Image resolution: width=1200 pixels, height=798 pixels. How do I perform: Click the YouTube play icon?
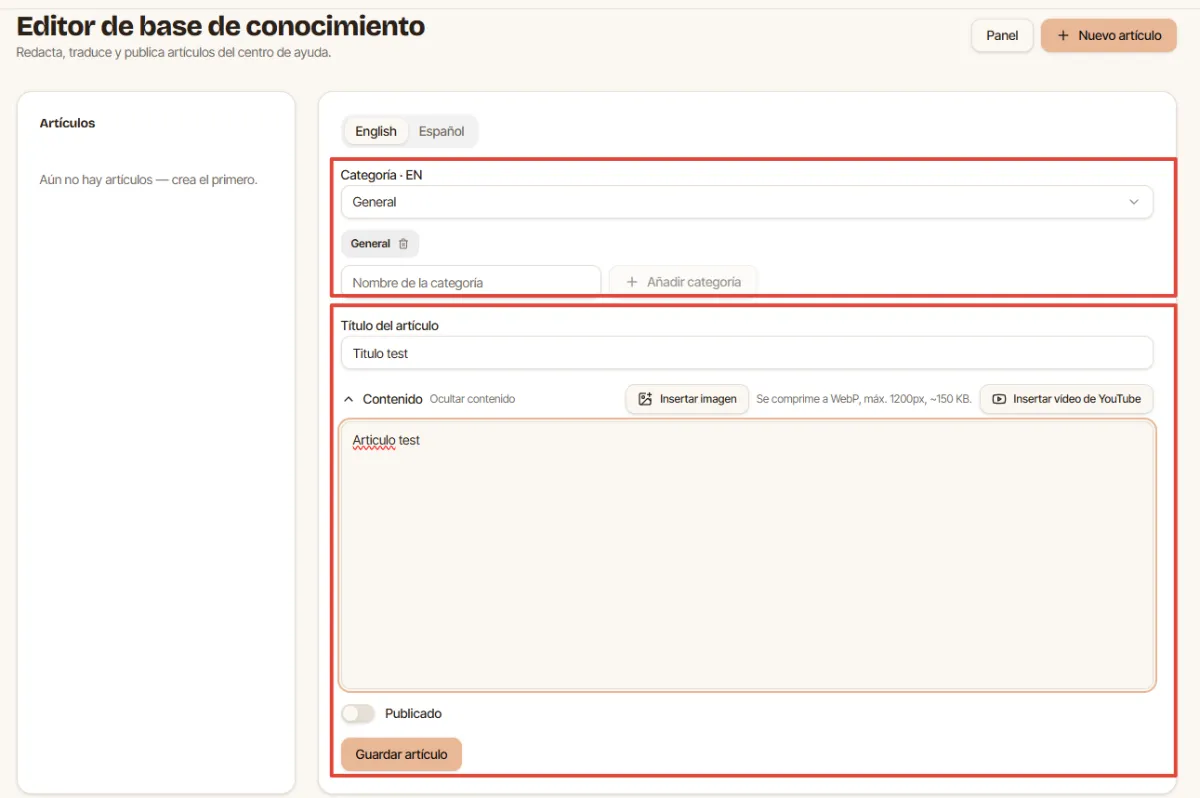click(x=998, y=399)
